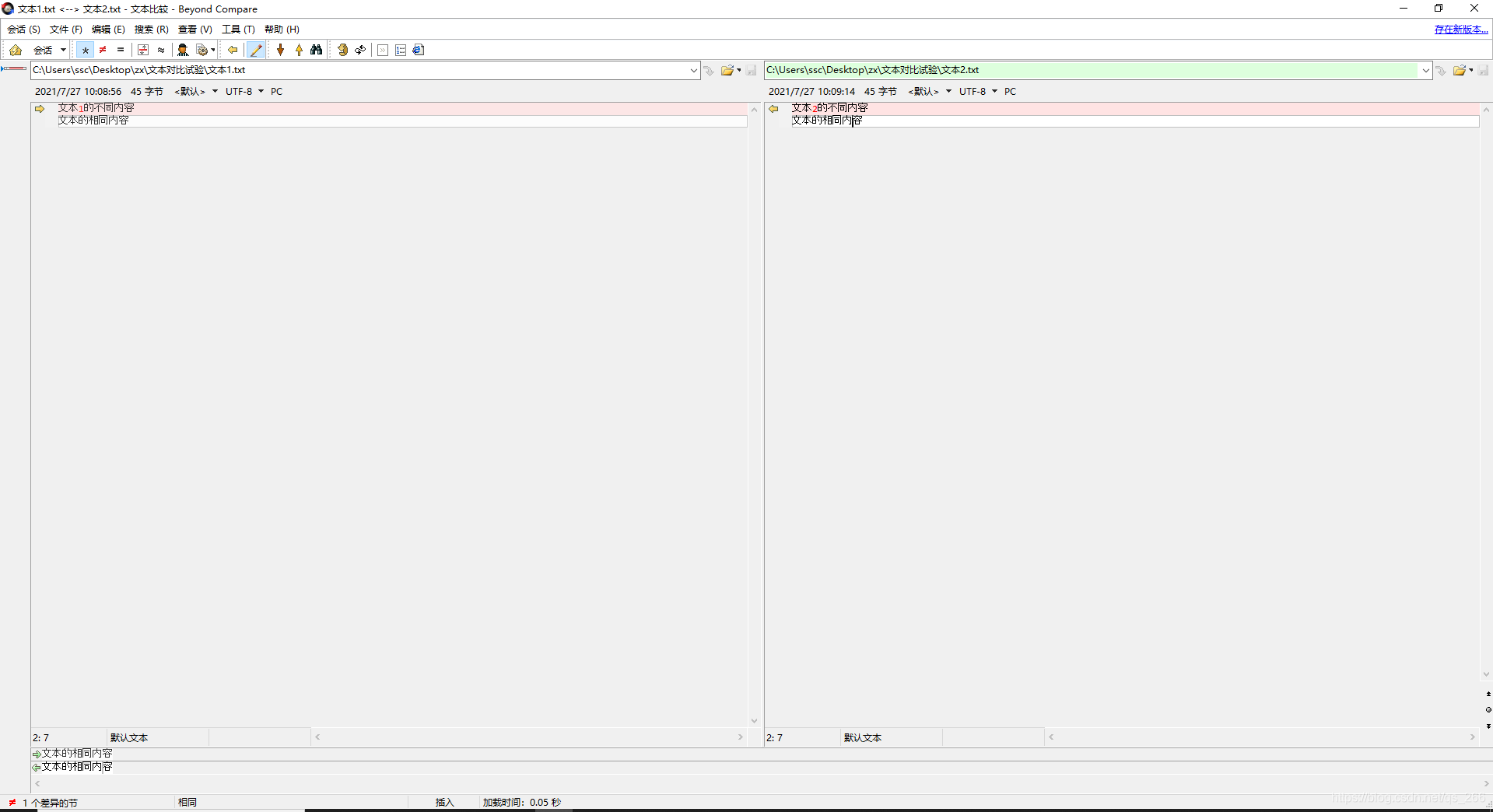The height and width of the screenshot is (812, 1493).
Task: Open the file format gear dropdown
Action: coord(205,50)
